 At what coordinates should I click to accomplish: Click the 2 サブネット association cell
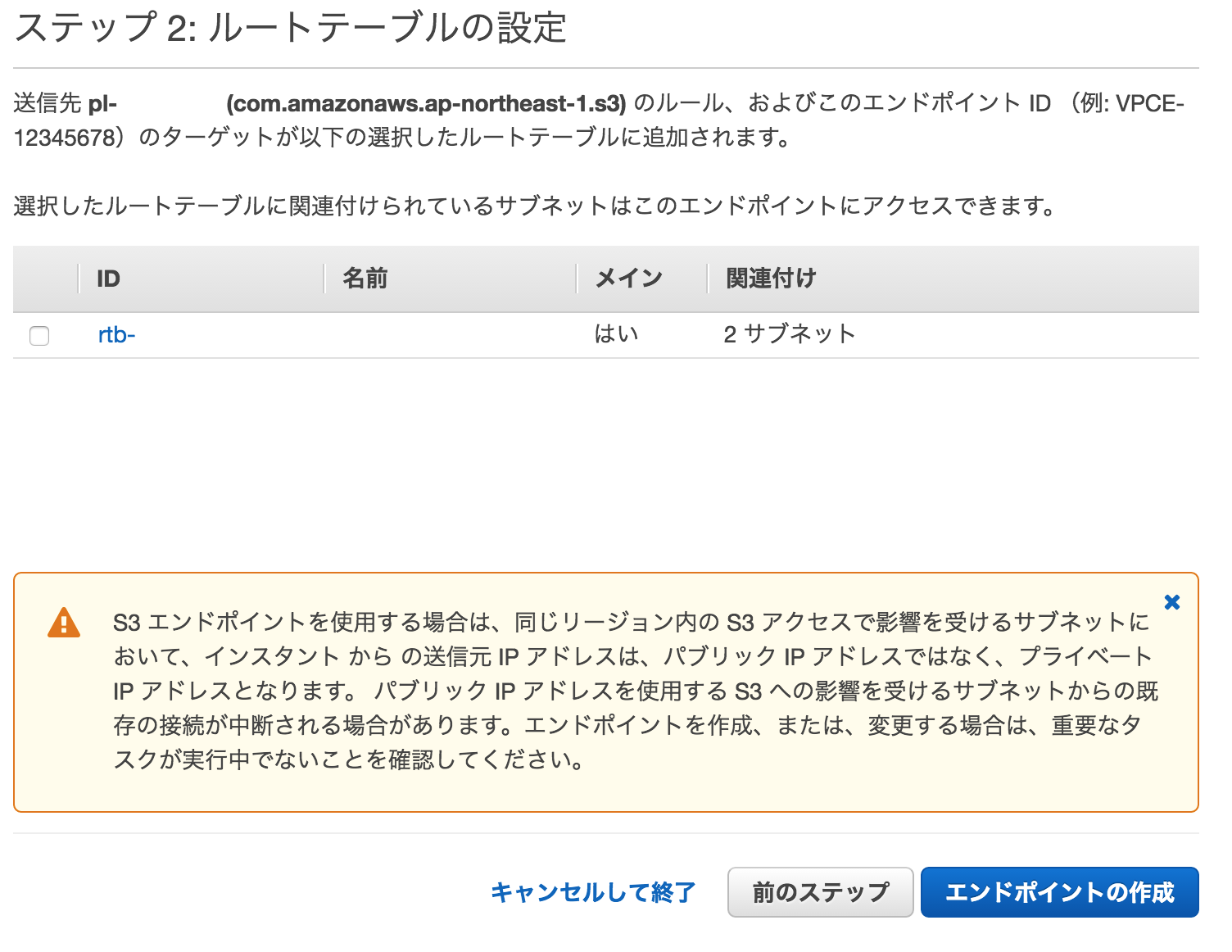click(790, 334)
